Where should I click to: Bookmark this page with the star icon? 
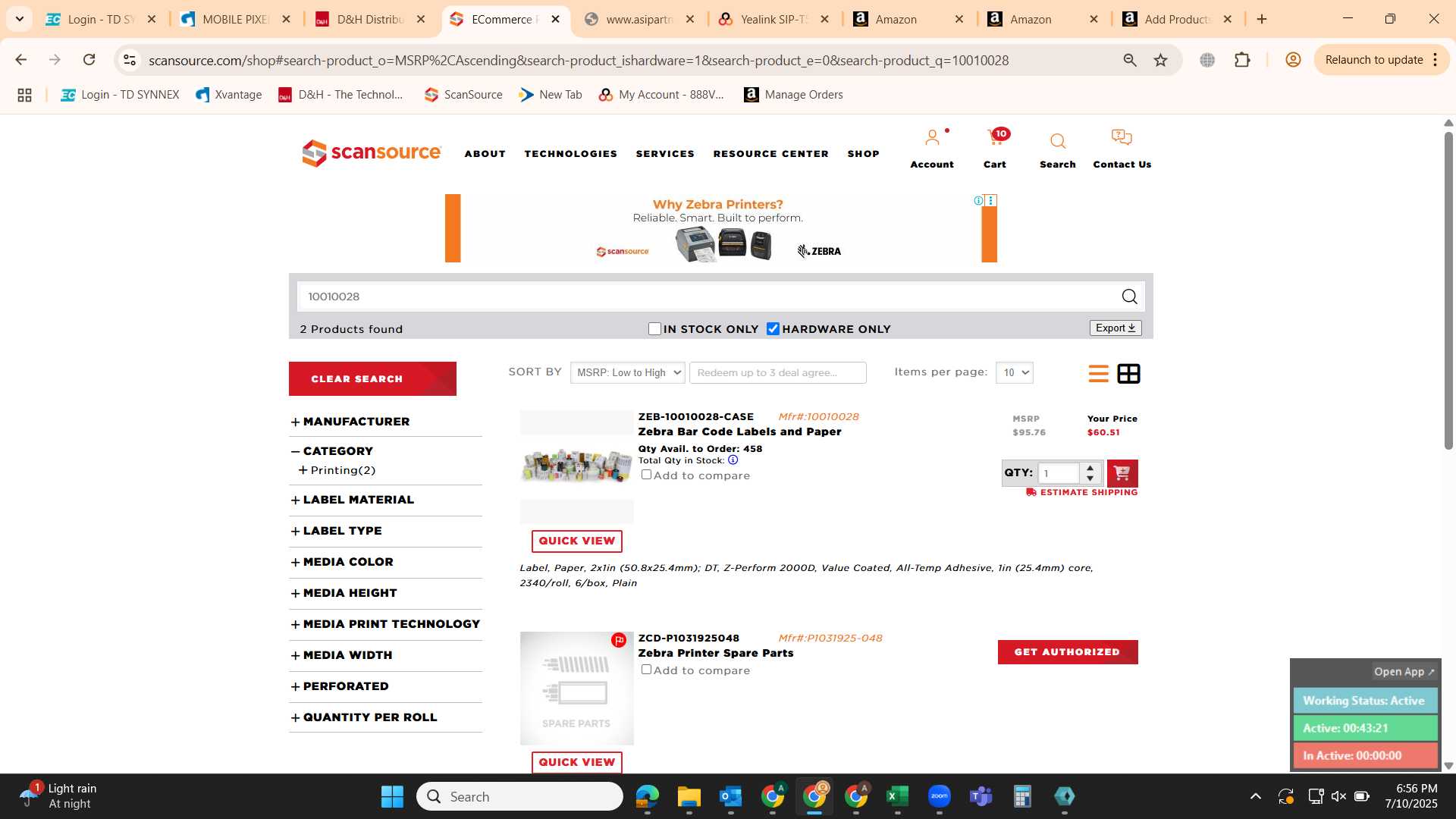pyautogui.click(x=1160, y=60)
